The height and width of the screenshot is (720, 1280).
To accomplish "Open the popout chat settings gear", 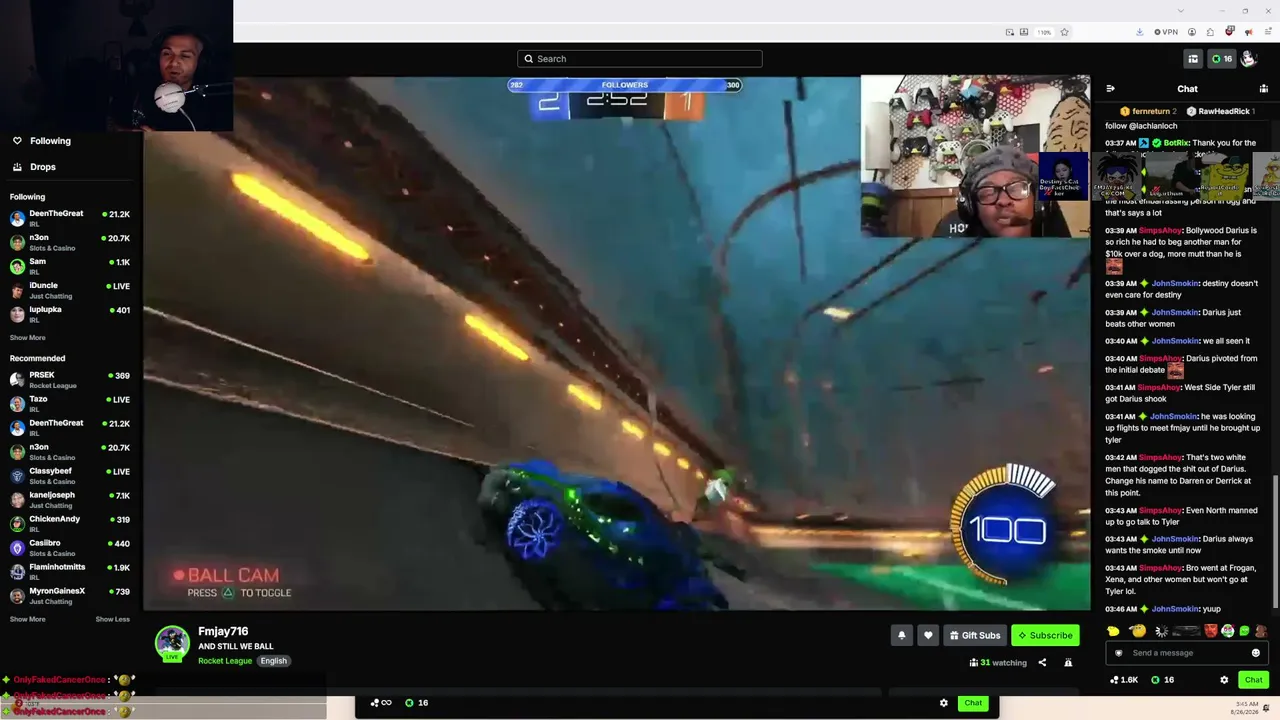I will click(x=943, y=703).
